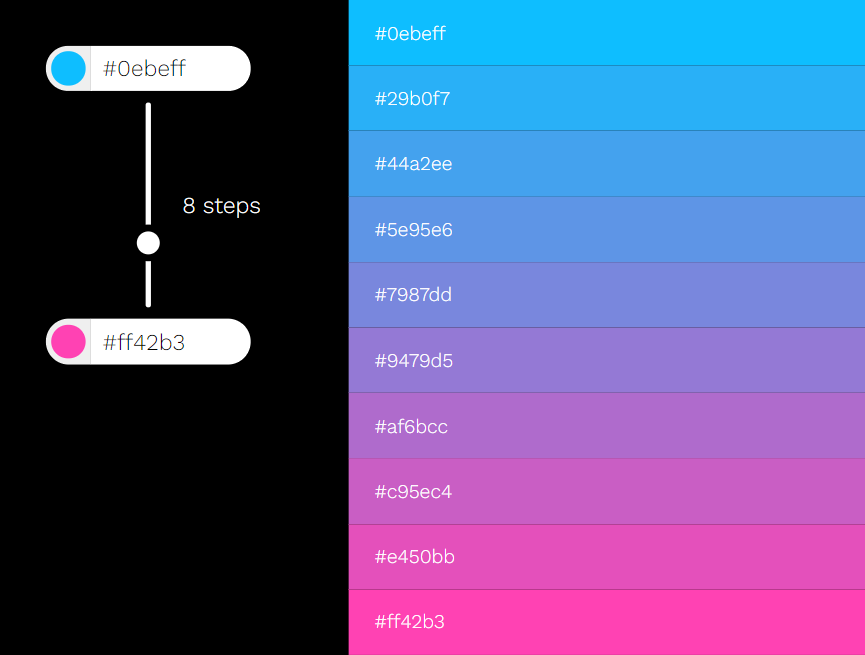The image size is (865, 655).
Task: Select the #29b0f7 gradient swatch row
Action: [607, 98]
